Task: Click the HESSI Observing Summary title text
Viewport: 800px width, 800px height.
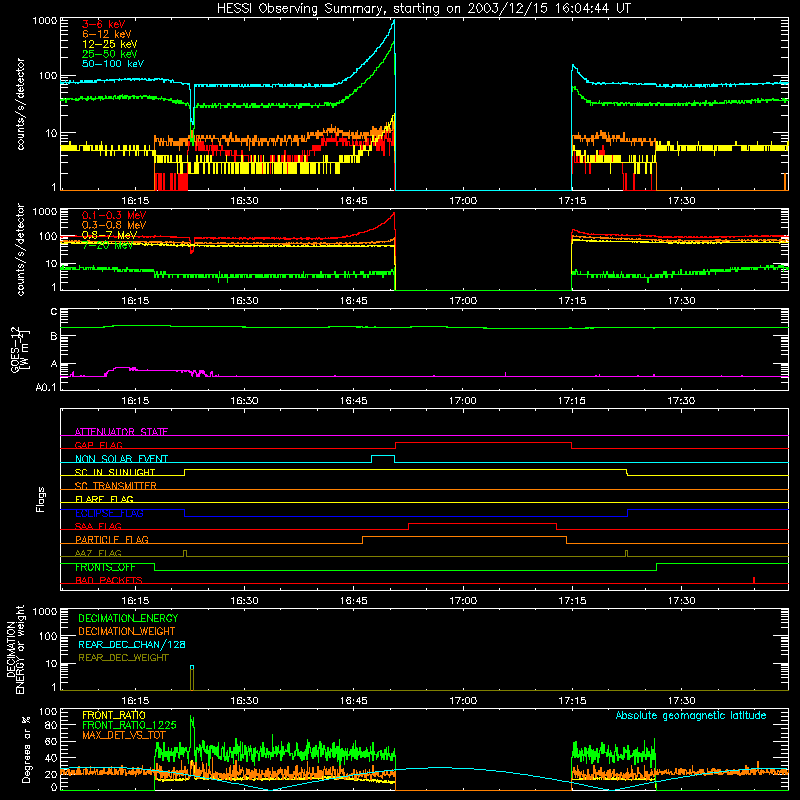Action: tap(423, 9)
